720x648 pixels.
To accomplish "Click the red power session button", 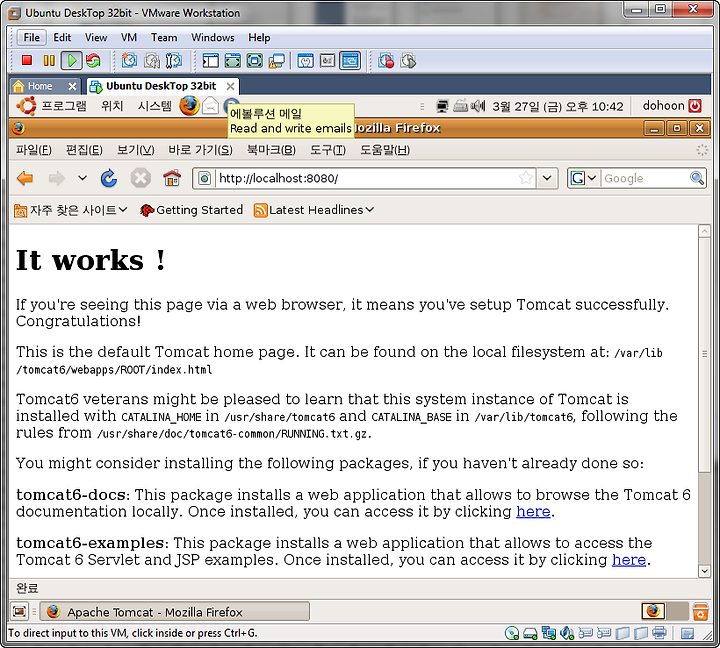I will [695, 106].
